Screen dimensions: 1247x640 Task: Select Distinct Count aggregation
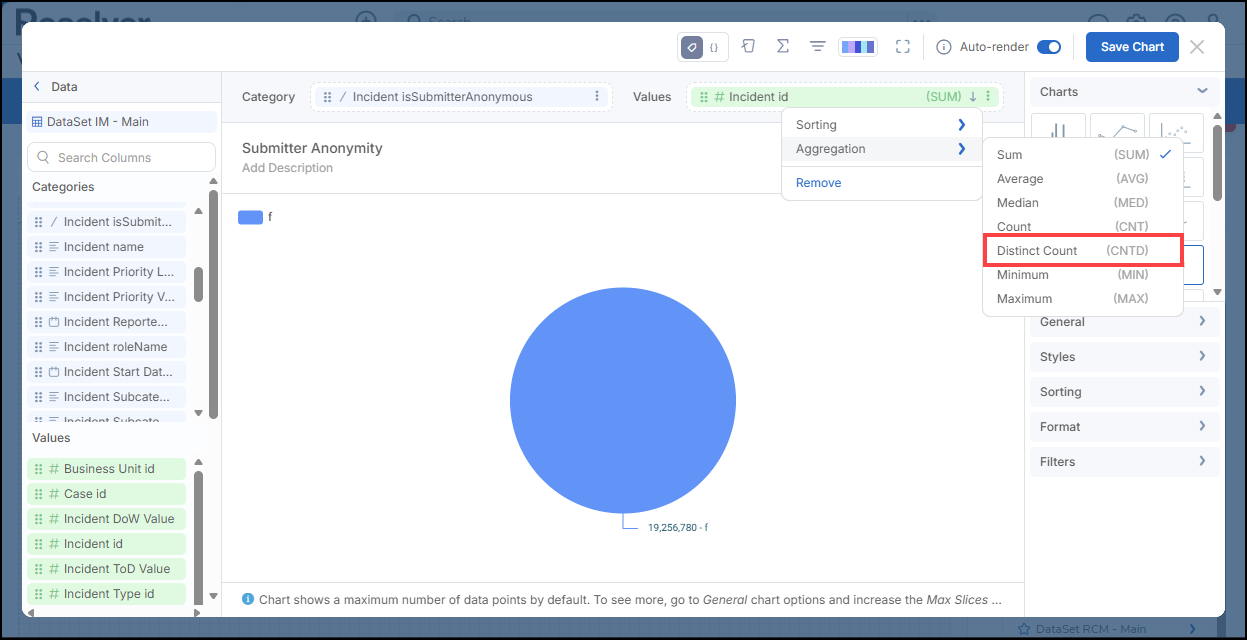click(x=1083, y=251)
